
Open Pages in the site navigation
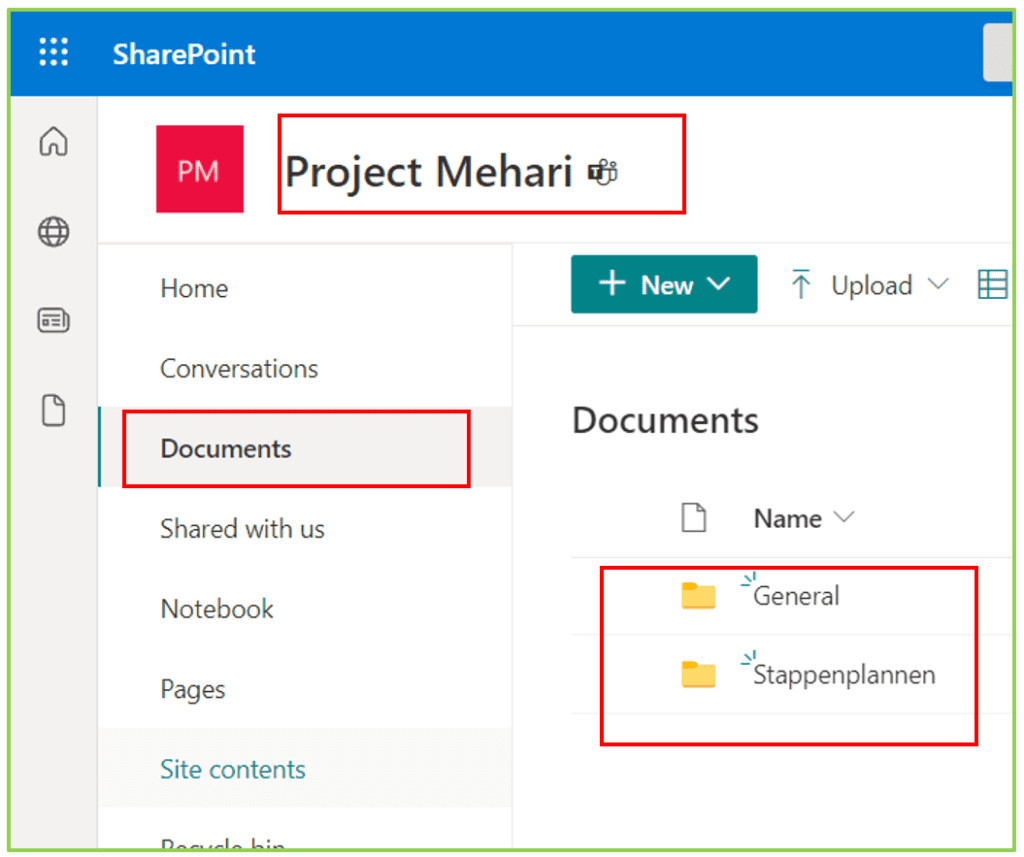tap(193, 690)
